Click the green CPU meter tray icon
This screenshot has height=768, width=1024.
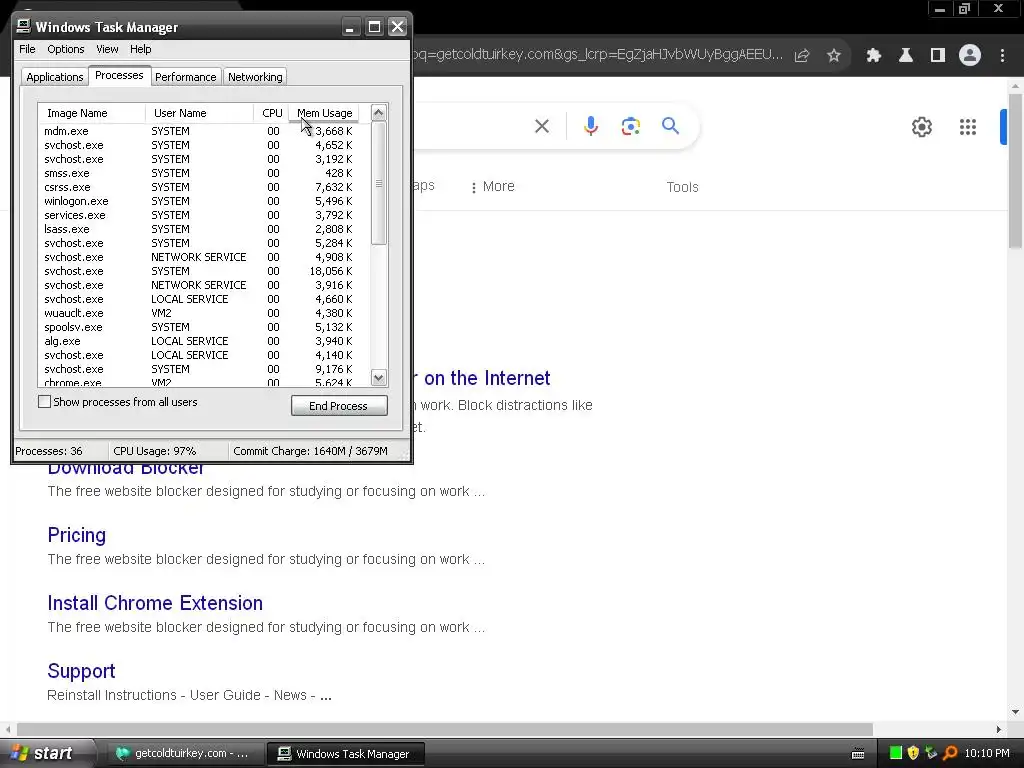(x=896, y=753)
